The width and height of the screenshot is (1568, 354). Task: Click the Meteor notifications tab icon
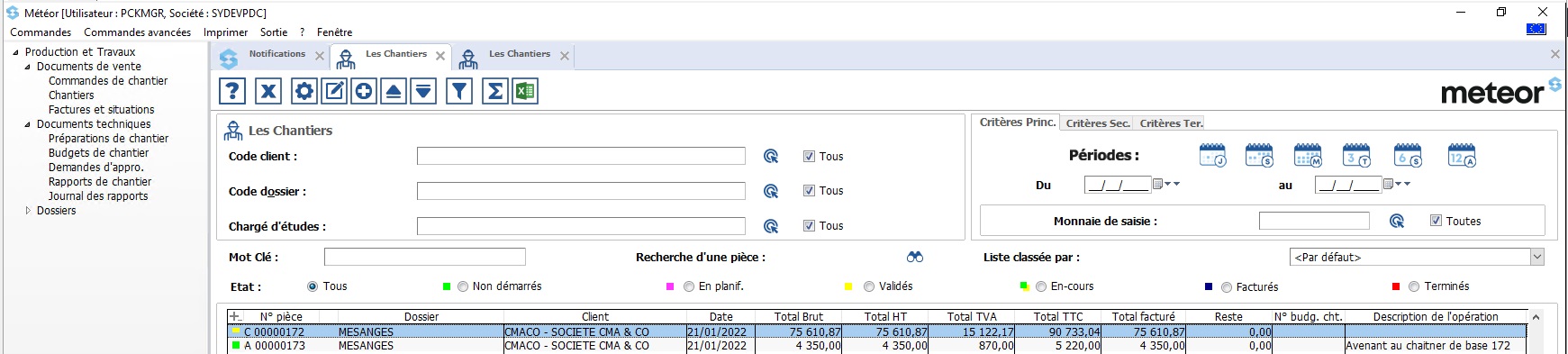(229, 58)
